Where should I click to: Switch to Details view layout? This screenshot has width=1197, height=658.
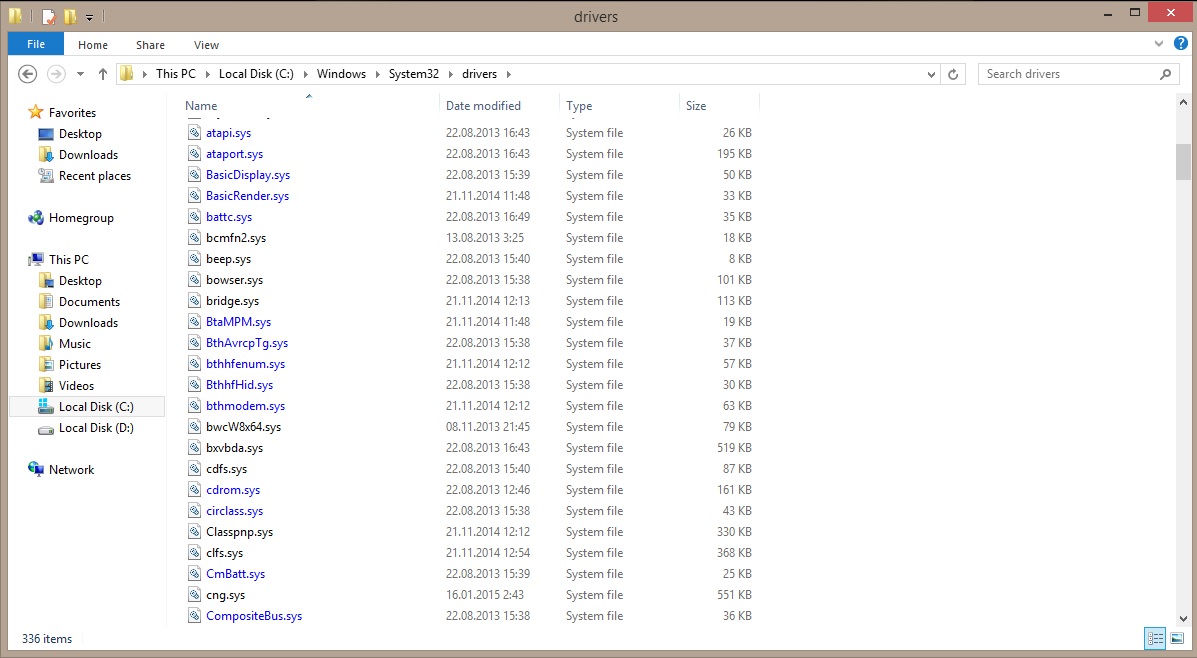(x=1155, y=638)
